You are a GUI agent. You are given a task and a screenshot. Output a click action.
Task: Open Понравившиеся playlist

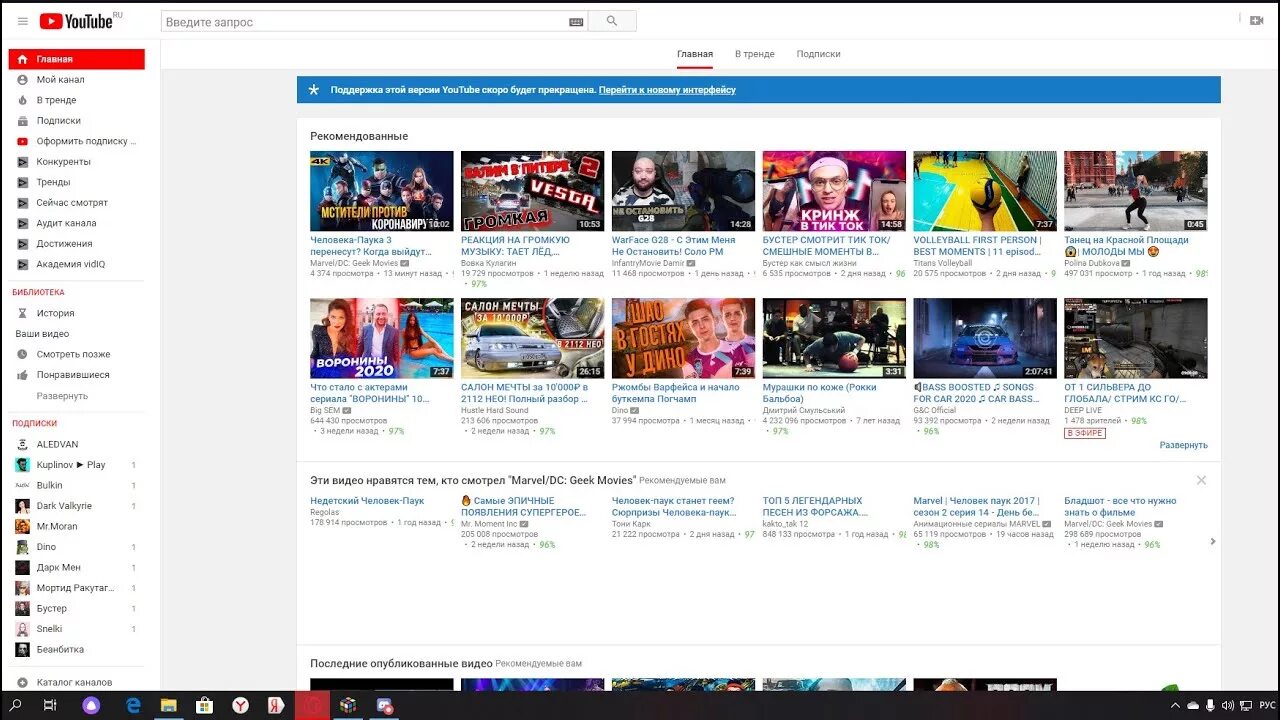coord(76,375)
